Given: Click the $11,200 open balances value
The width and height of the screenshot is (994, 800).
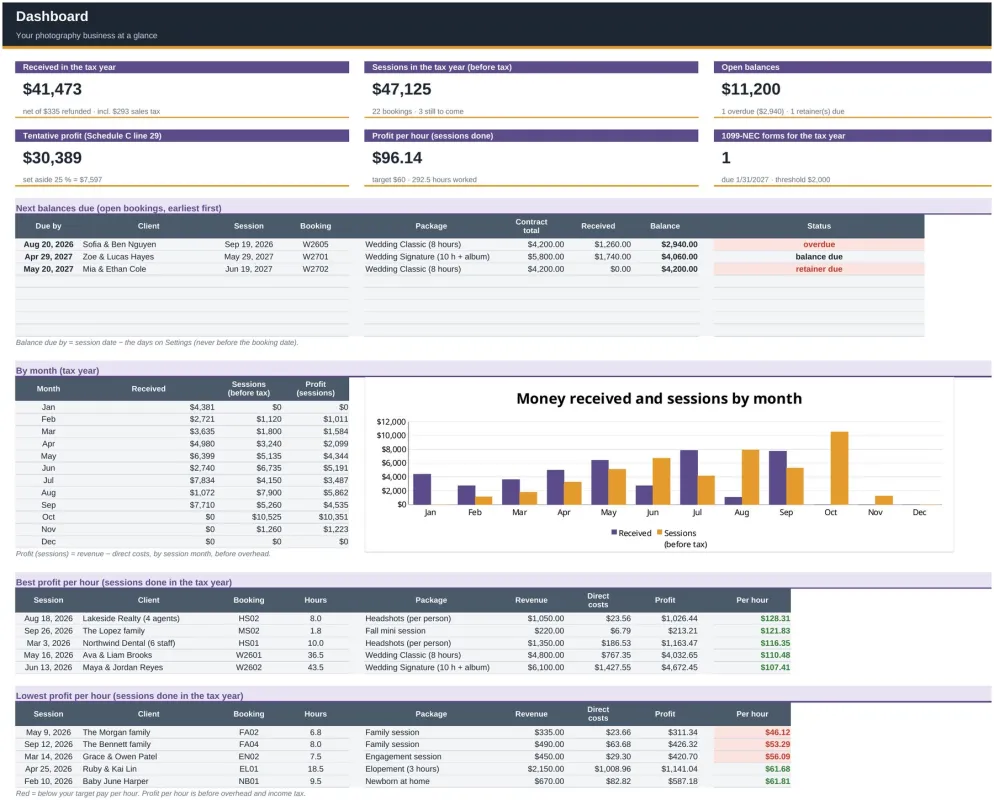Looking at the screenshot, I should 751,89.
